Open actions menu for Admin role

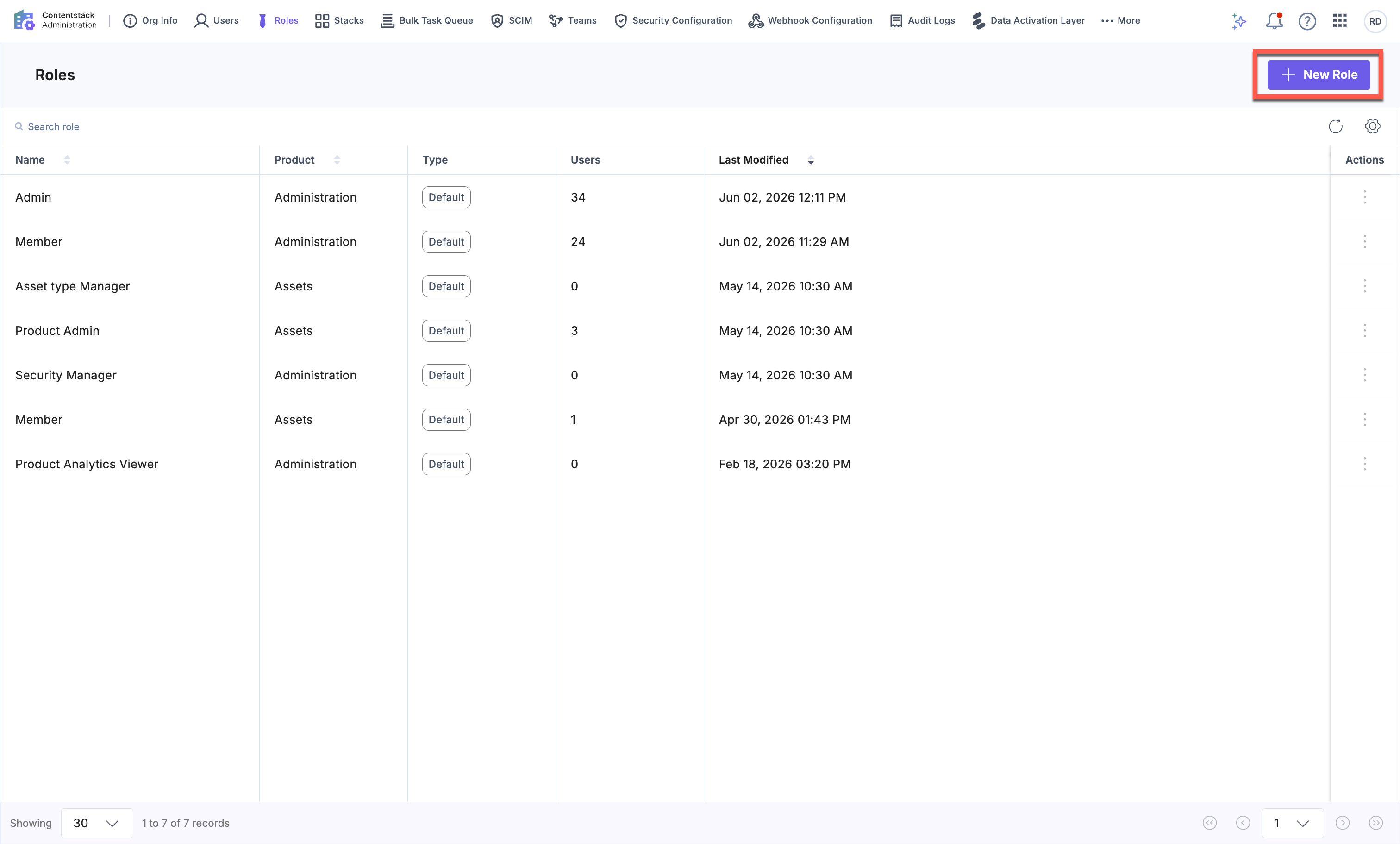[x=1365, y=197]
